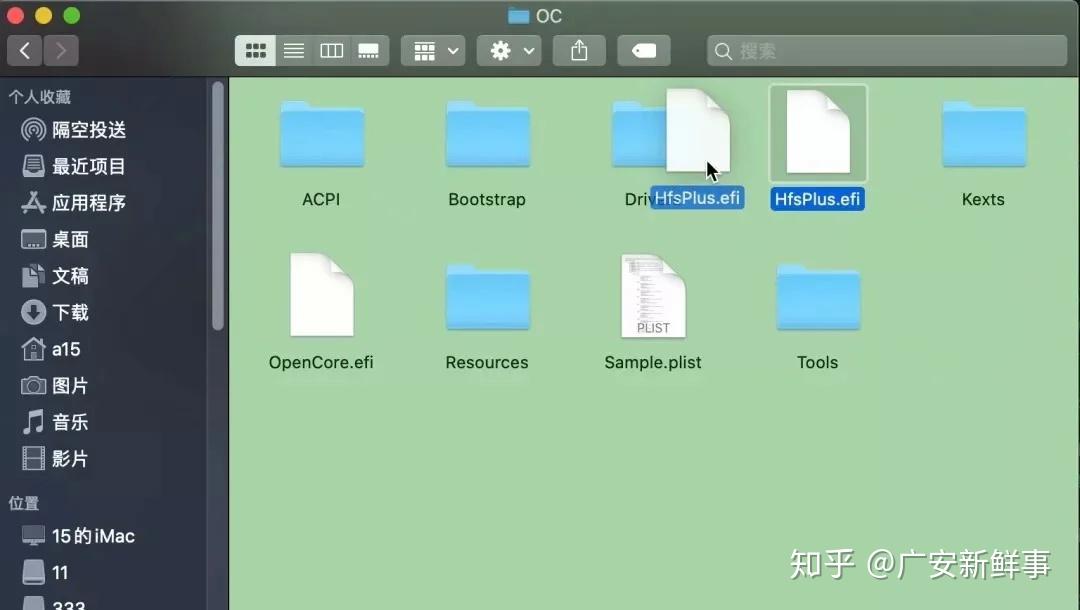Switch to gallery view in the toolbar
The height and width of the screenshot is (610, 1080).
pyautogui.click(x=369, y=50)
